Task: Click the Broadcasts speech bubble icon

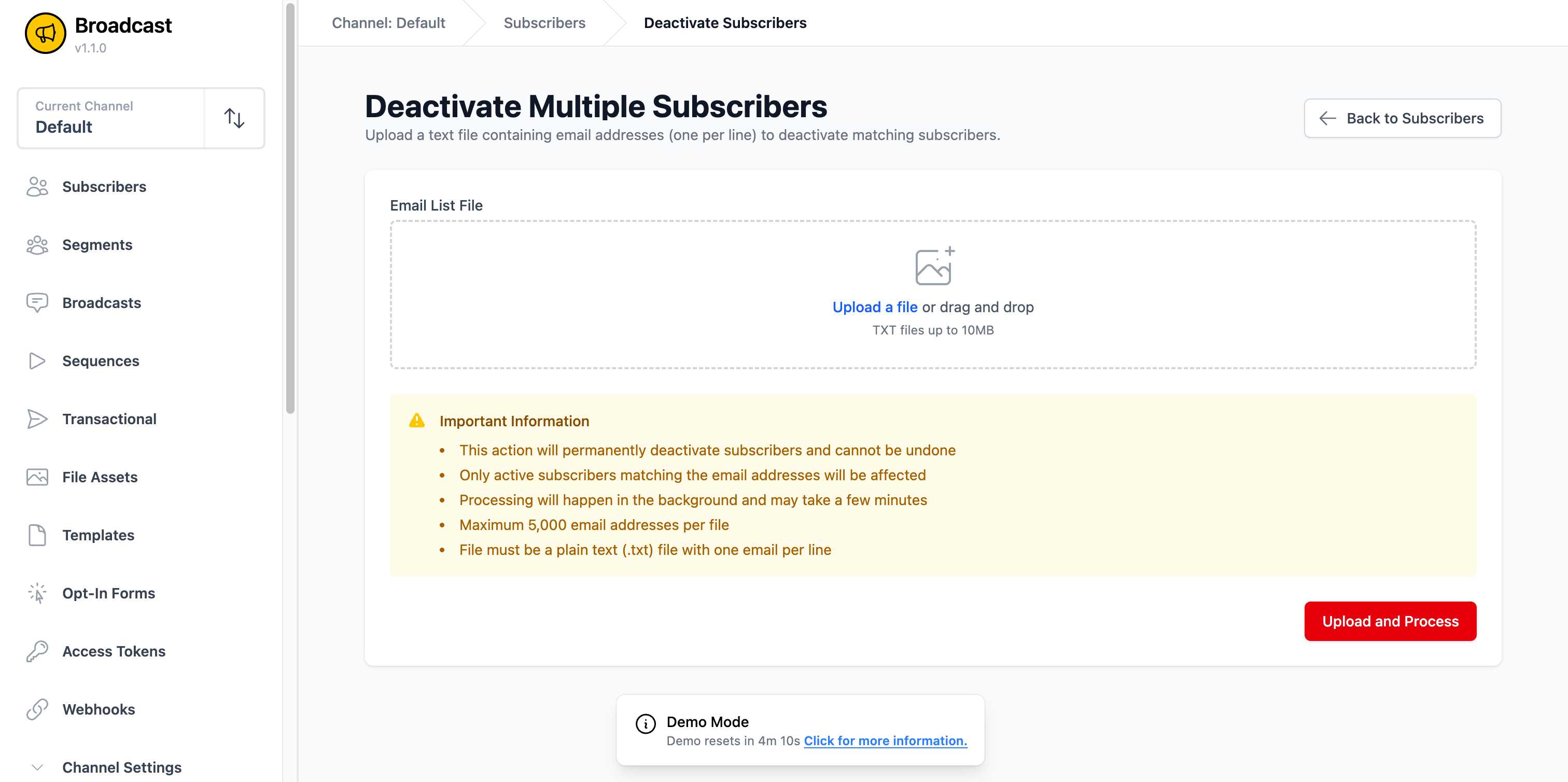Action: tap(37, 303)
